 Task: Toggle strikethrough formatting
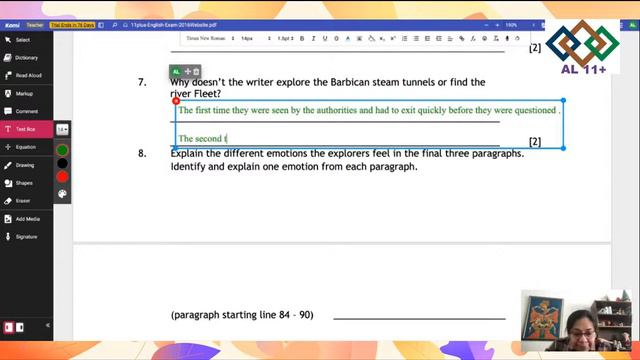[336, 38]
